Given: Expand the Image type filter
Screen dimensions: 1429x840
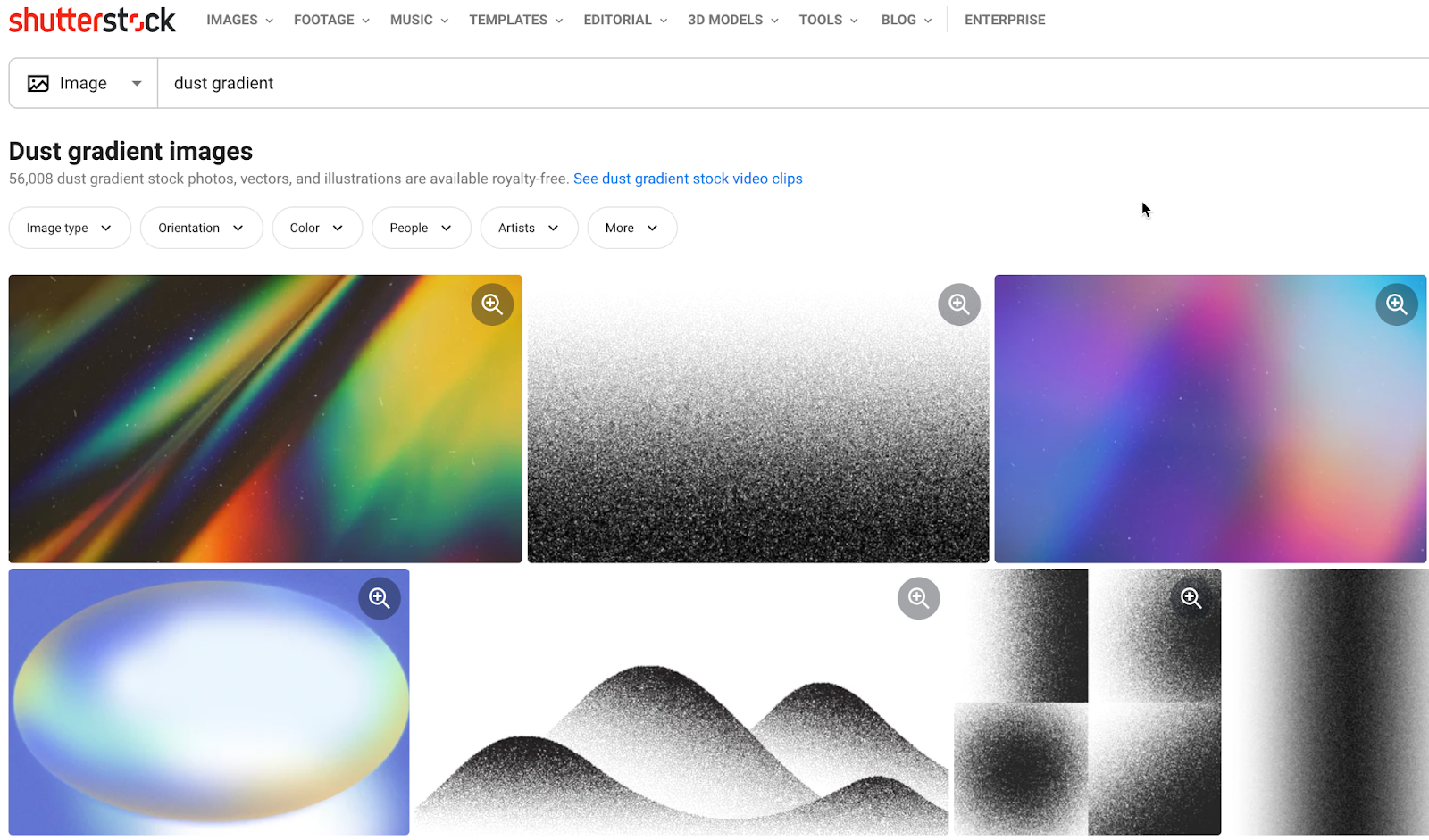Looking at the screenshot, I should [70, 228].
